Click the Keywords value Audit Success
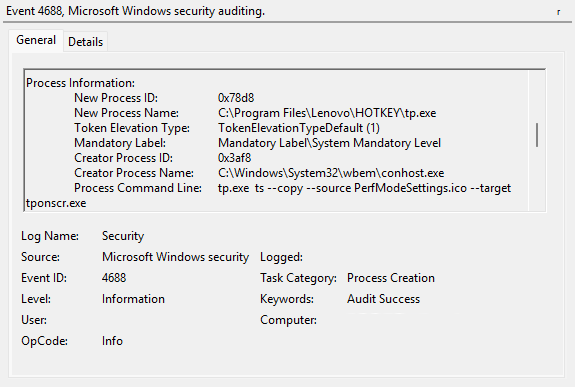 coord(383,299)
